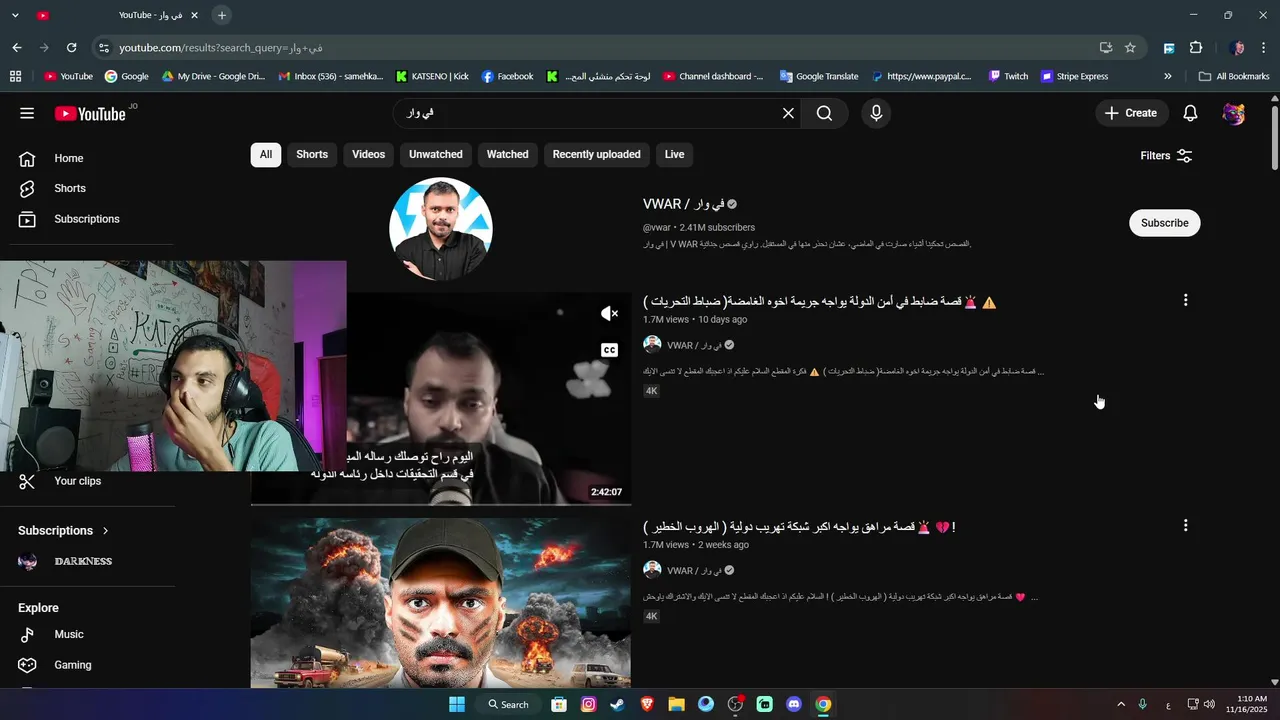
Task: Reload the page
Action: coord(71,47)
